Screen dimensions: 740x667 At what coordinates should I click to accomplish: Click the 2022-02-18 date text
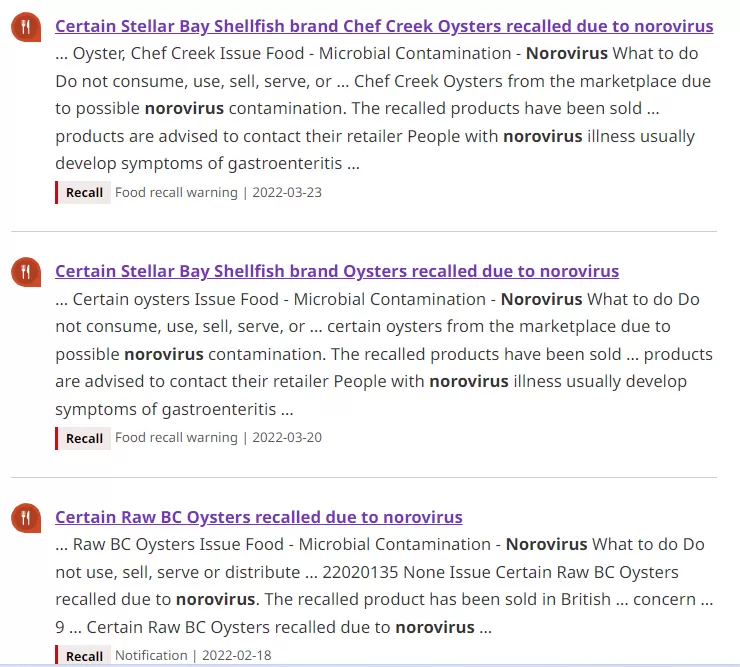236,655
